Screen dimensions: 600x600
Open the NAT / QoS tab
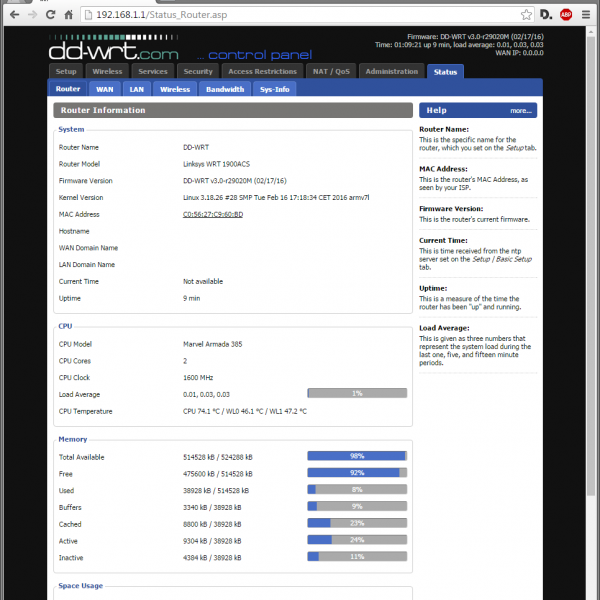(x=330, y=72)
